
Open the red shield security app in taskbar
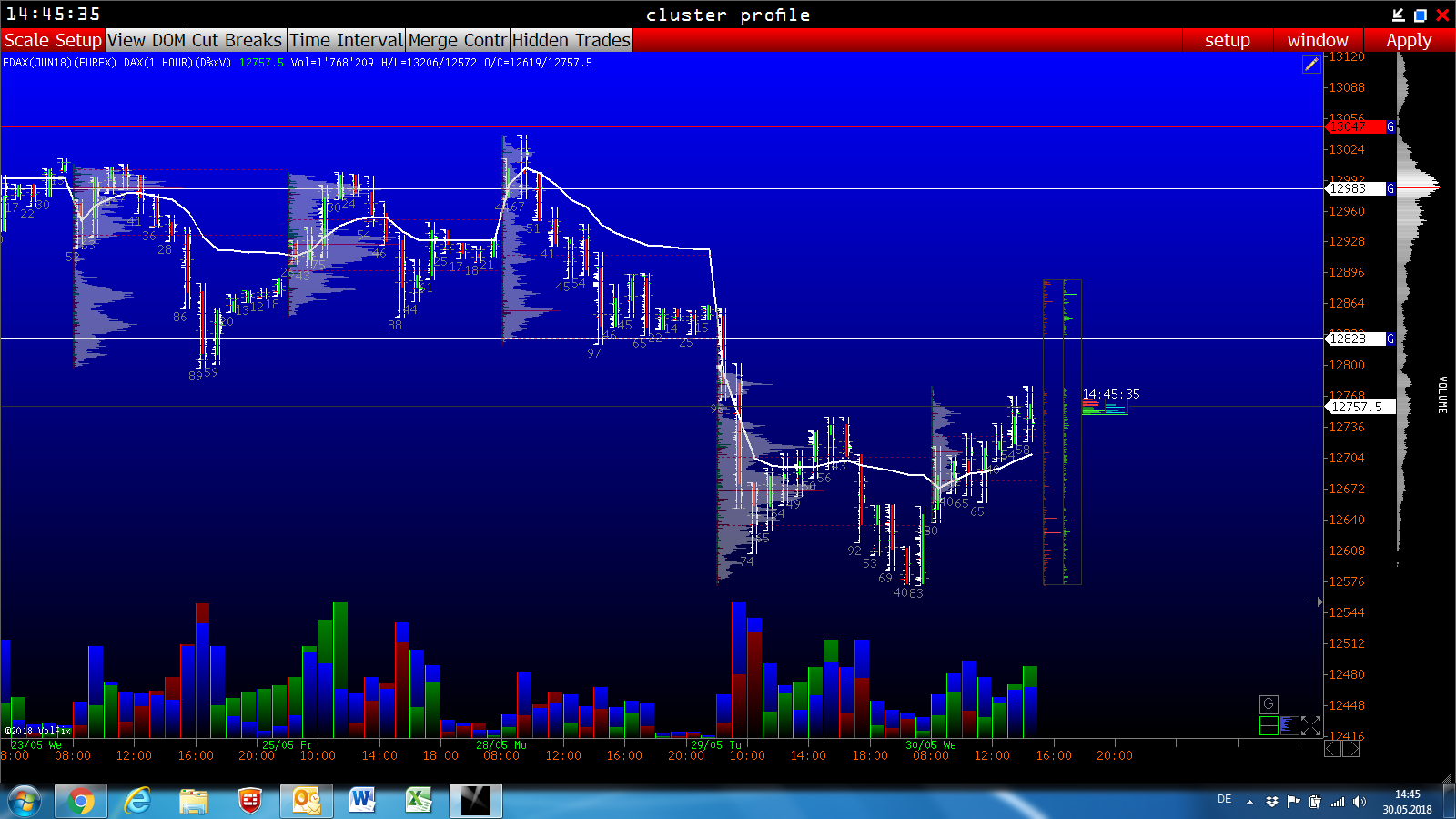tap(250, 801)
